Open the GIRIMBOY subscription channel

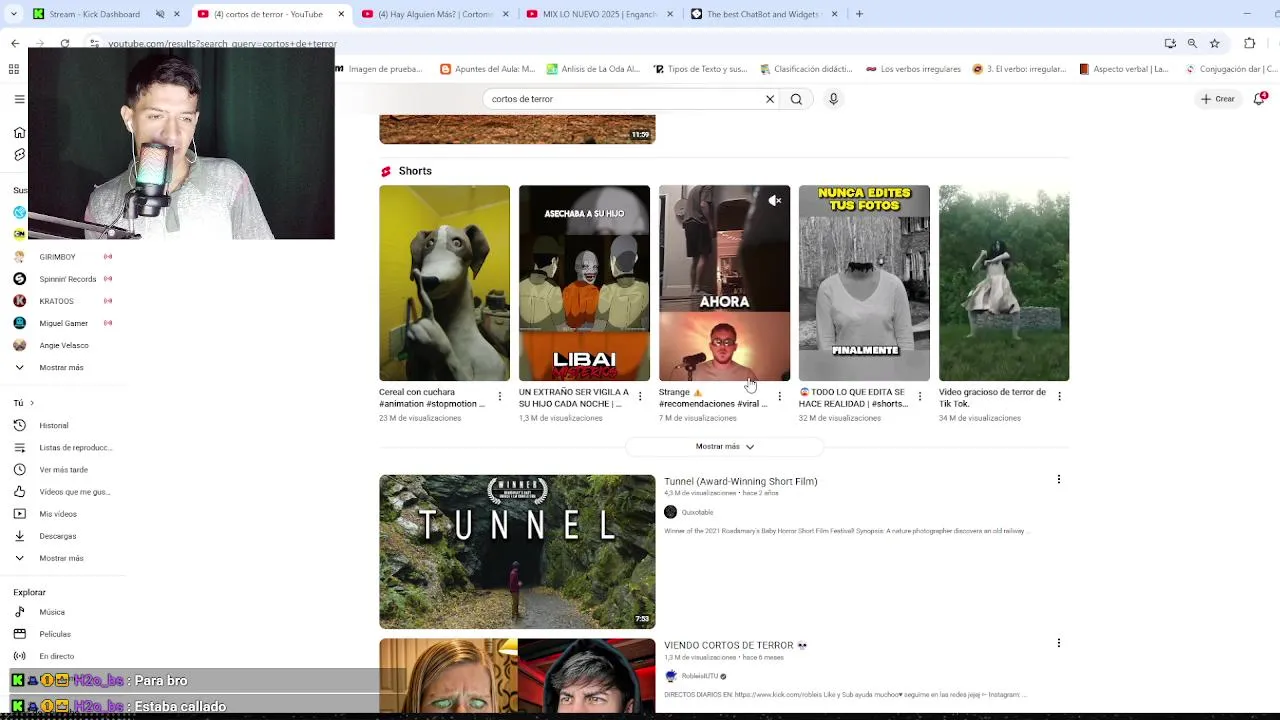[x=57, y=257]
